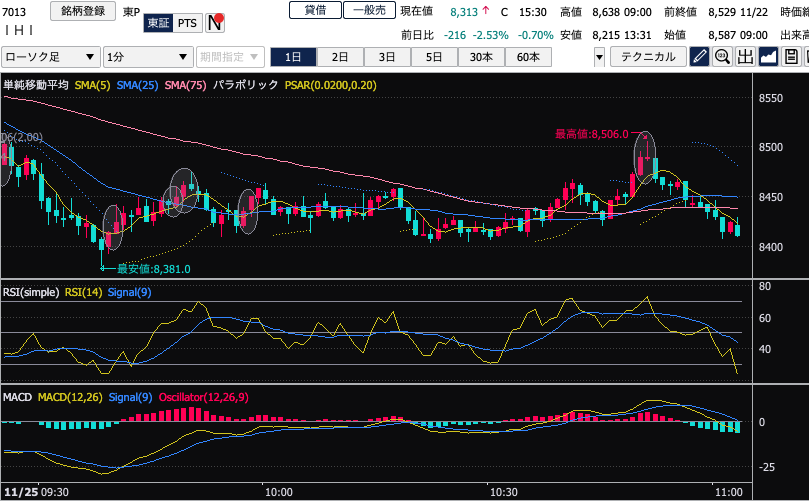Click the 最高値 8,506.0 candle marker
This screenshot has width=809, height=501.
point(645,154)
